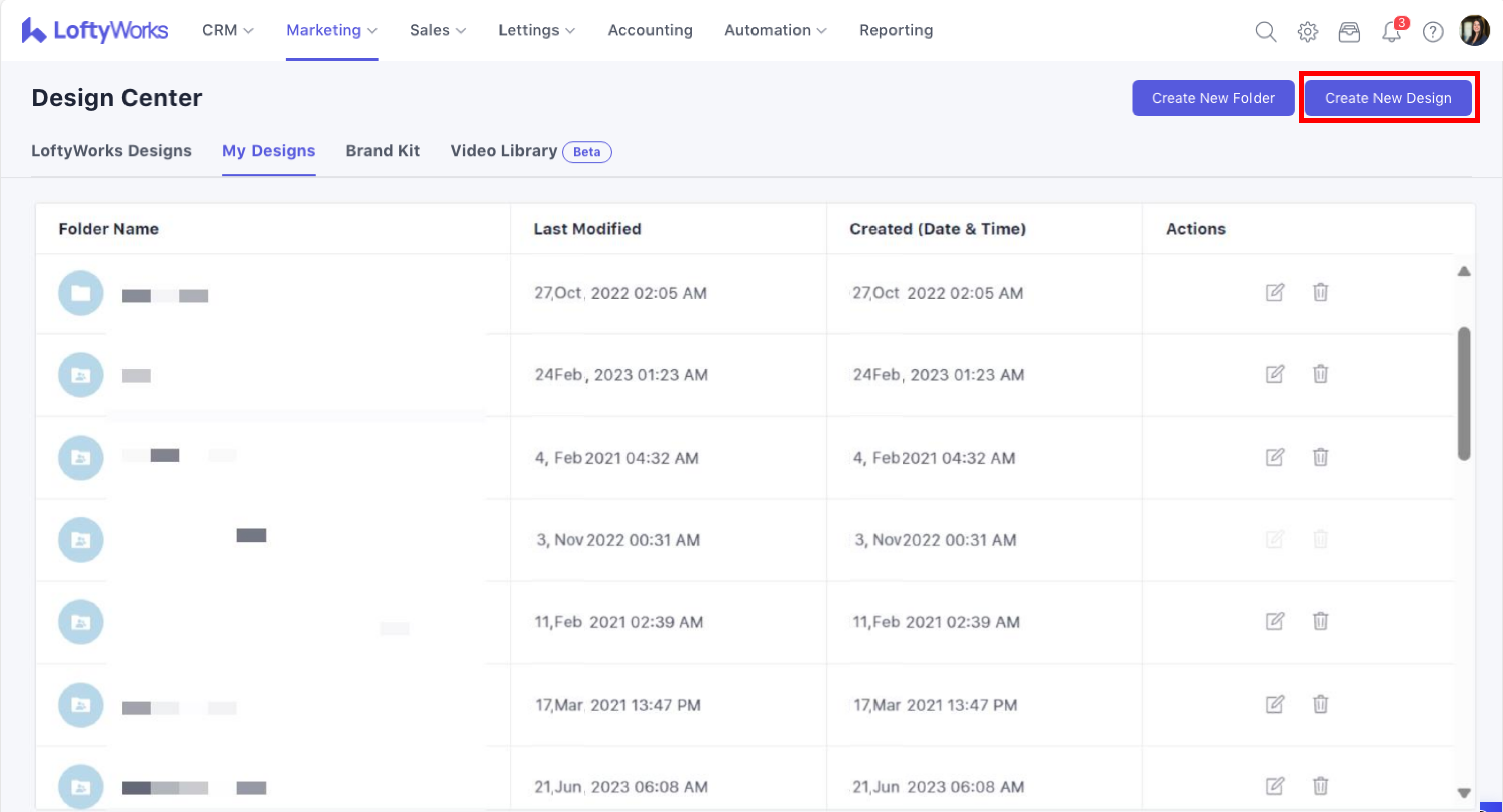Image resolution: width=1503 pixels, height=812 pixels.
Task: Edit the folder created 11 Feb 2021
Action: pyautogui.click(x=1275, y=621)
